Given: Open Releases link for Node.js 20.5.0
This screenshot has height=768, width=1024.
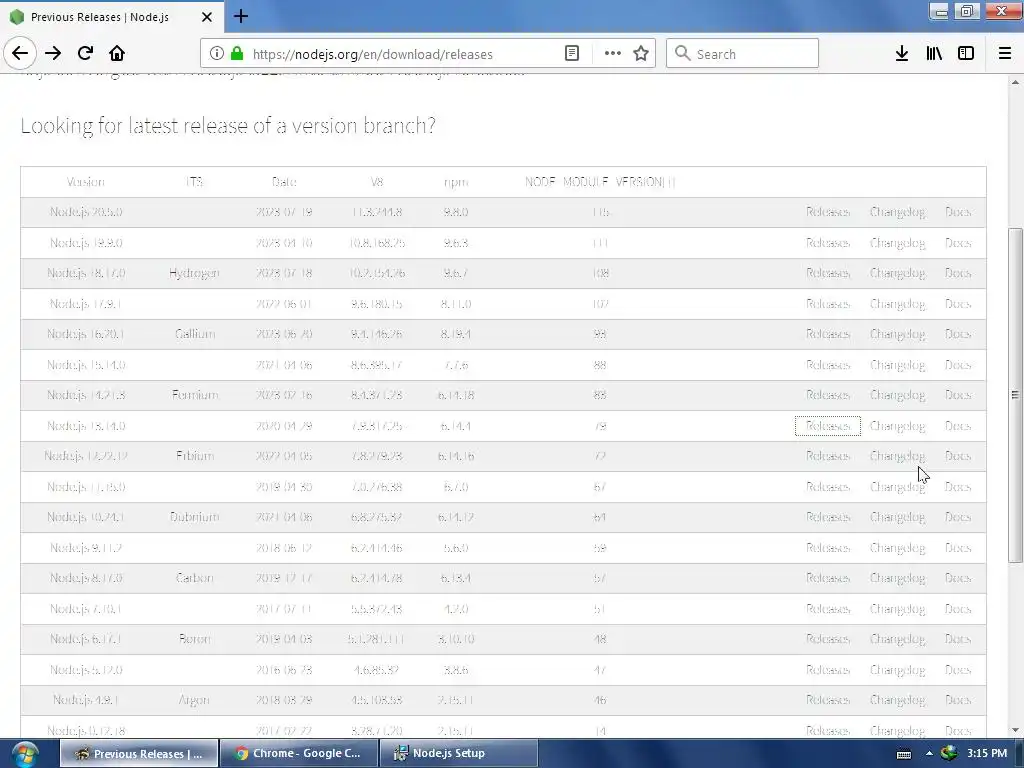Looking at the screenshot, I should [827, 212].
